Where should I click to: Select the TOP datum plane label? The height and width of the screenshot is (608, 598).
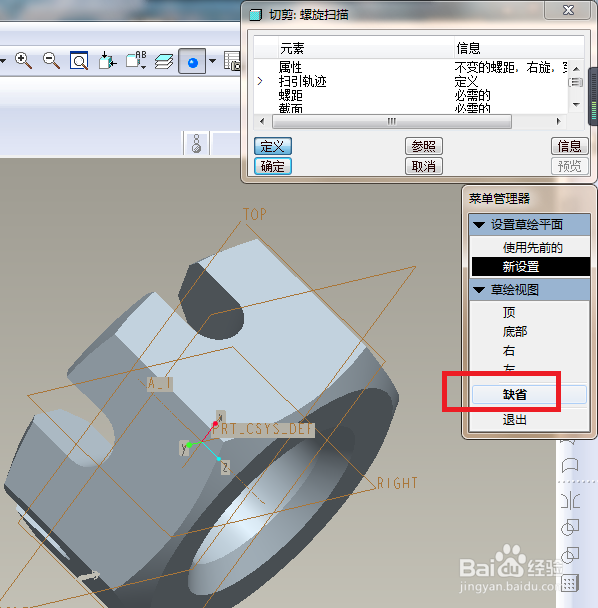coord(255,214)
